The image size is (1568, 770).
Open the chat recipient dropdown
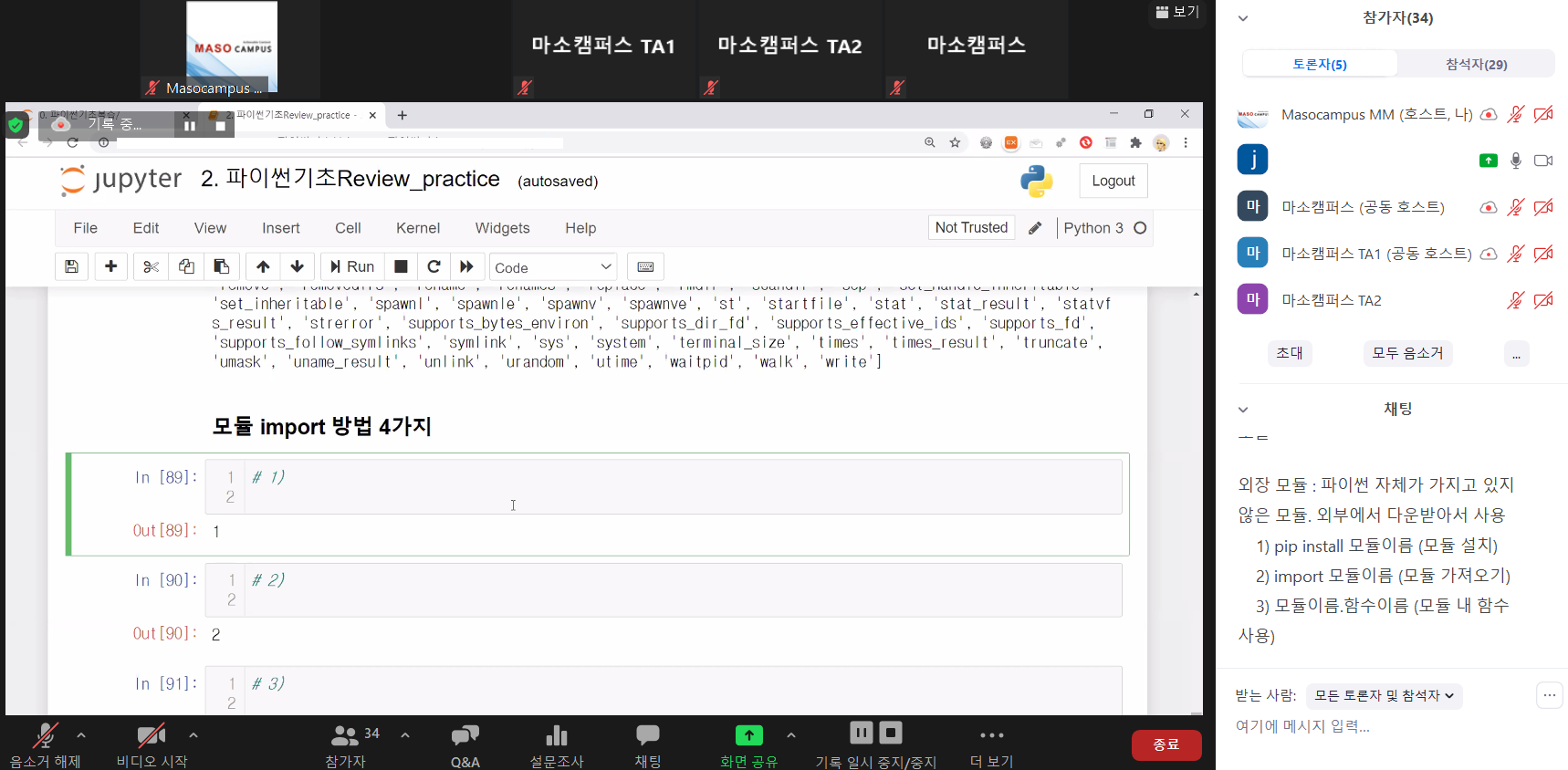point(1384,696)
